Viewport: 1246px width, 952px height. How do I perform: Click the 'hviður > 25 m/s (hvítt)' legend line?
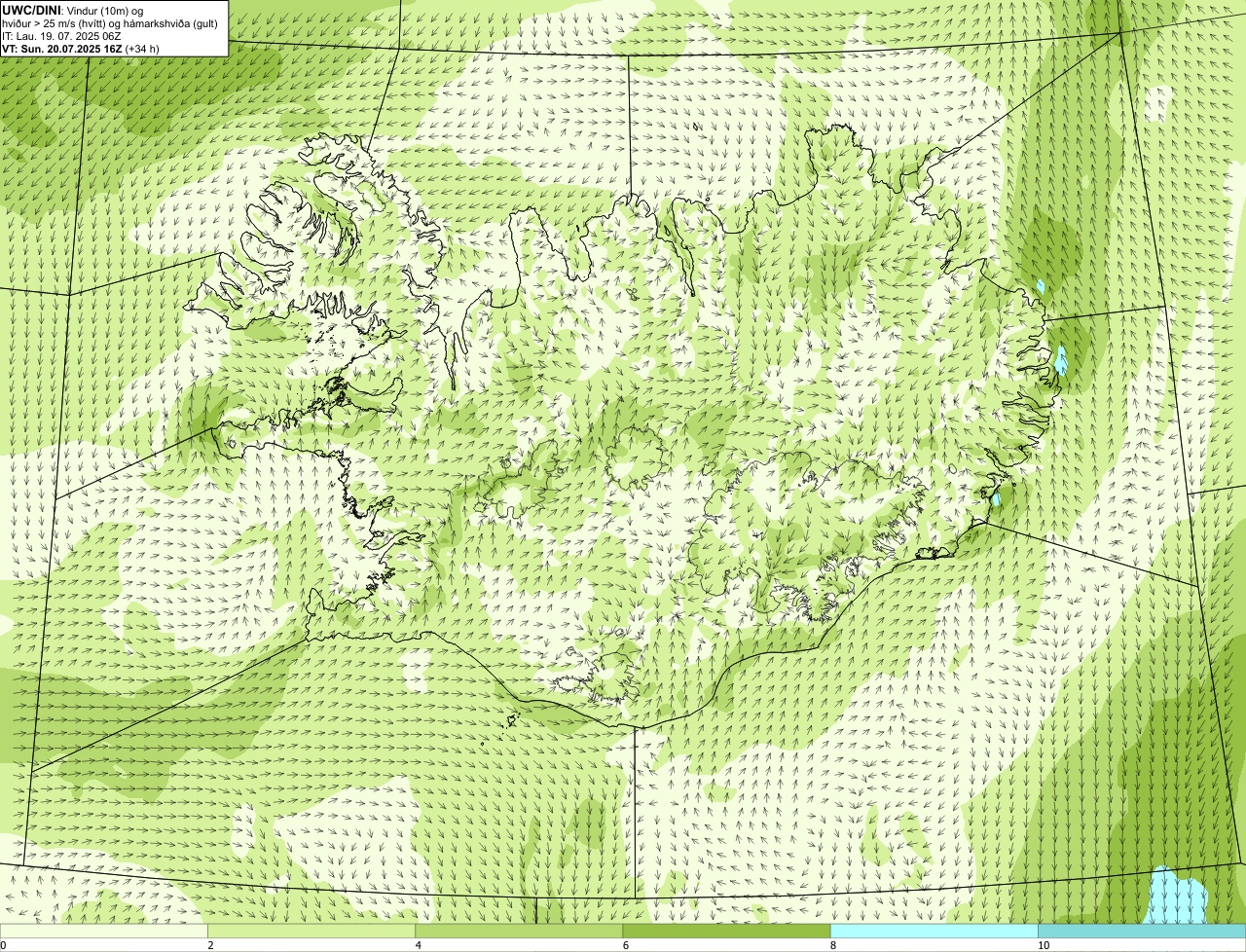109,23
